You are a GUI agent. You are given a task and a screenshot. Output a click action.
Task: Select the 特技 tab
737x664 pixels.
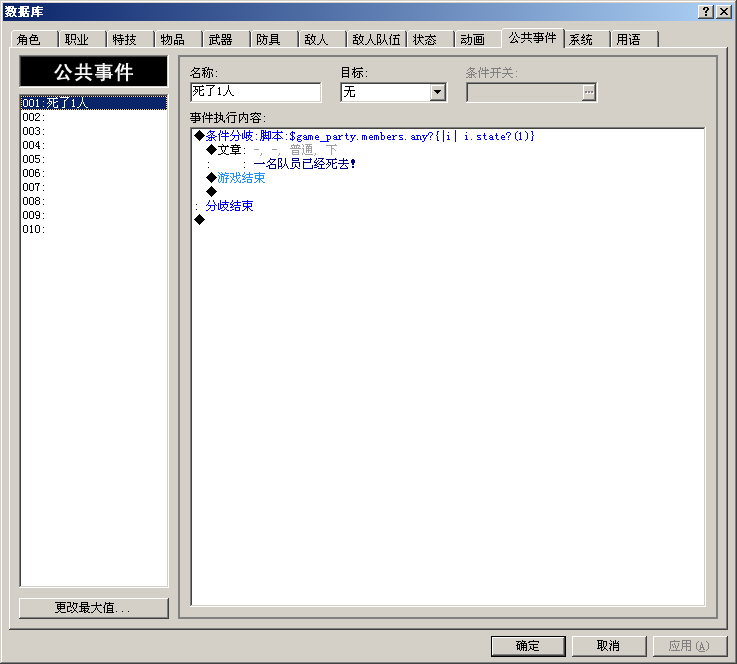(130, 39)
